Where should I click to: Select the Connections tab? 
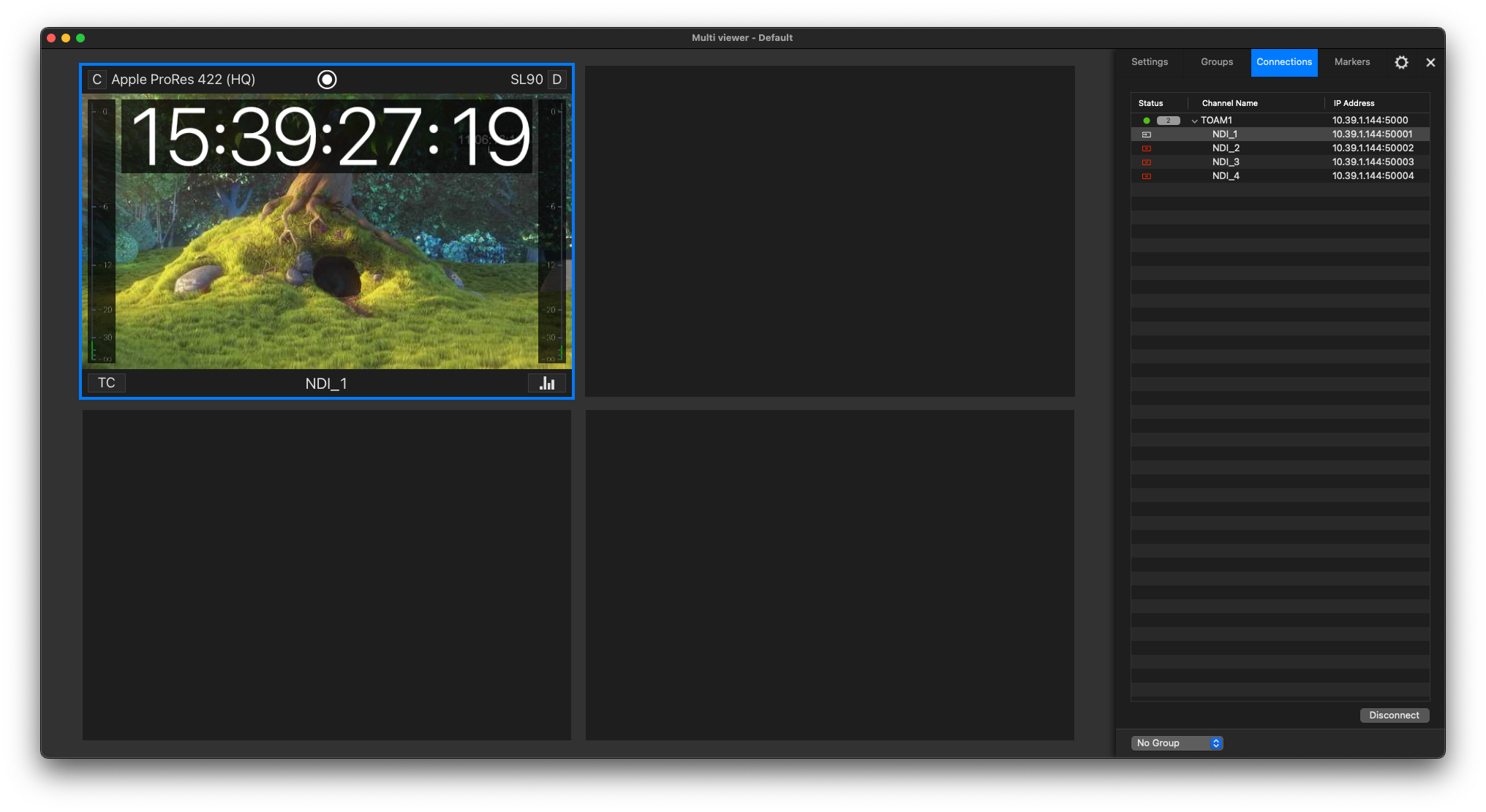click(x=1284, y=62)
